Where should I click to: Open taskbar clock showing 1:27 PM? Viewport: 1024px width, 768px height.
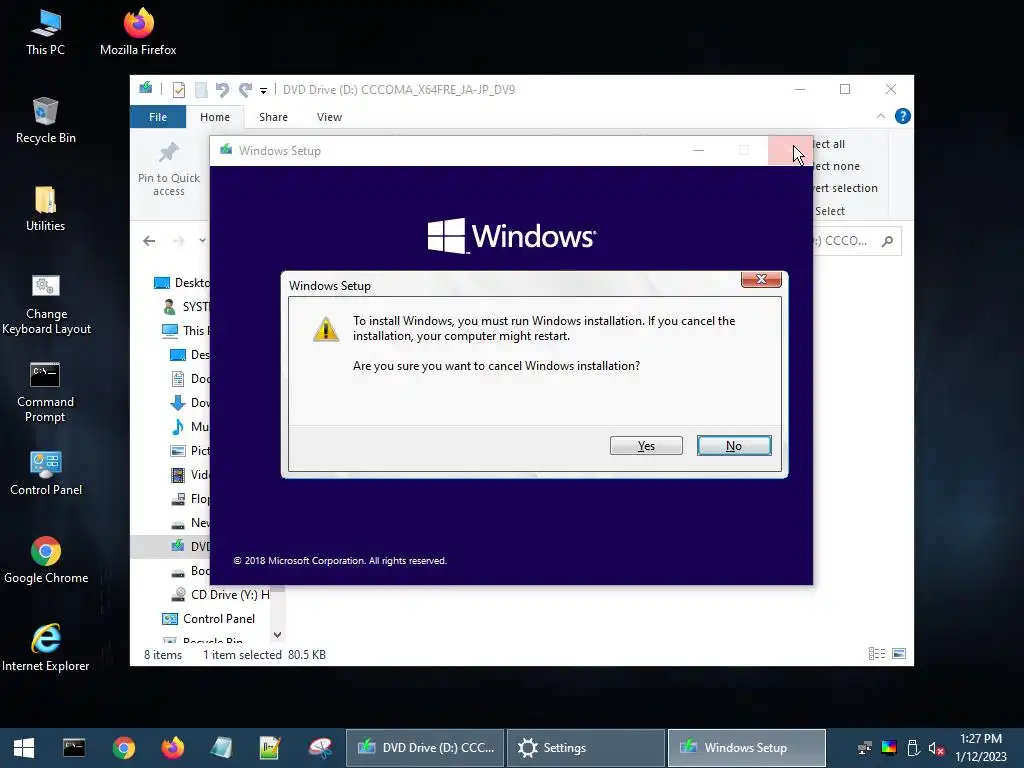tap(981, 748)
